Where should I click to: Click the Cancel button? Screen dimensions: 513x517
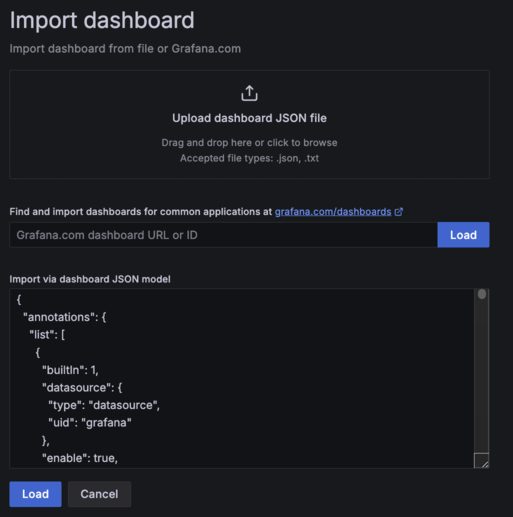tap(99, 494)
